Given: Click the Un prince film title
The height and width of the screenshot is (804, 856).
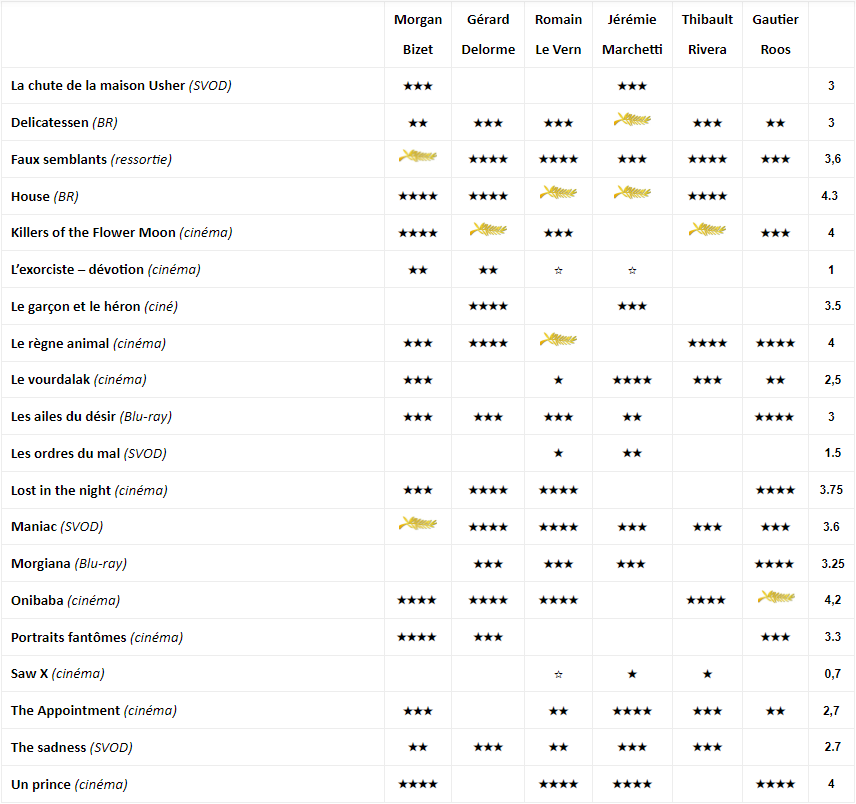Looking at the screenshot, I should pos(41,784).
